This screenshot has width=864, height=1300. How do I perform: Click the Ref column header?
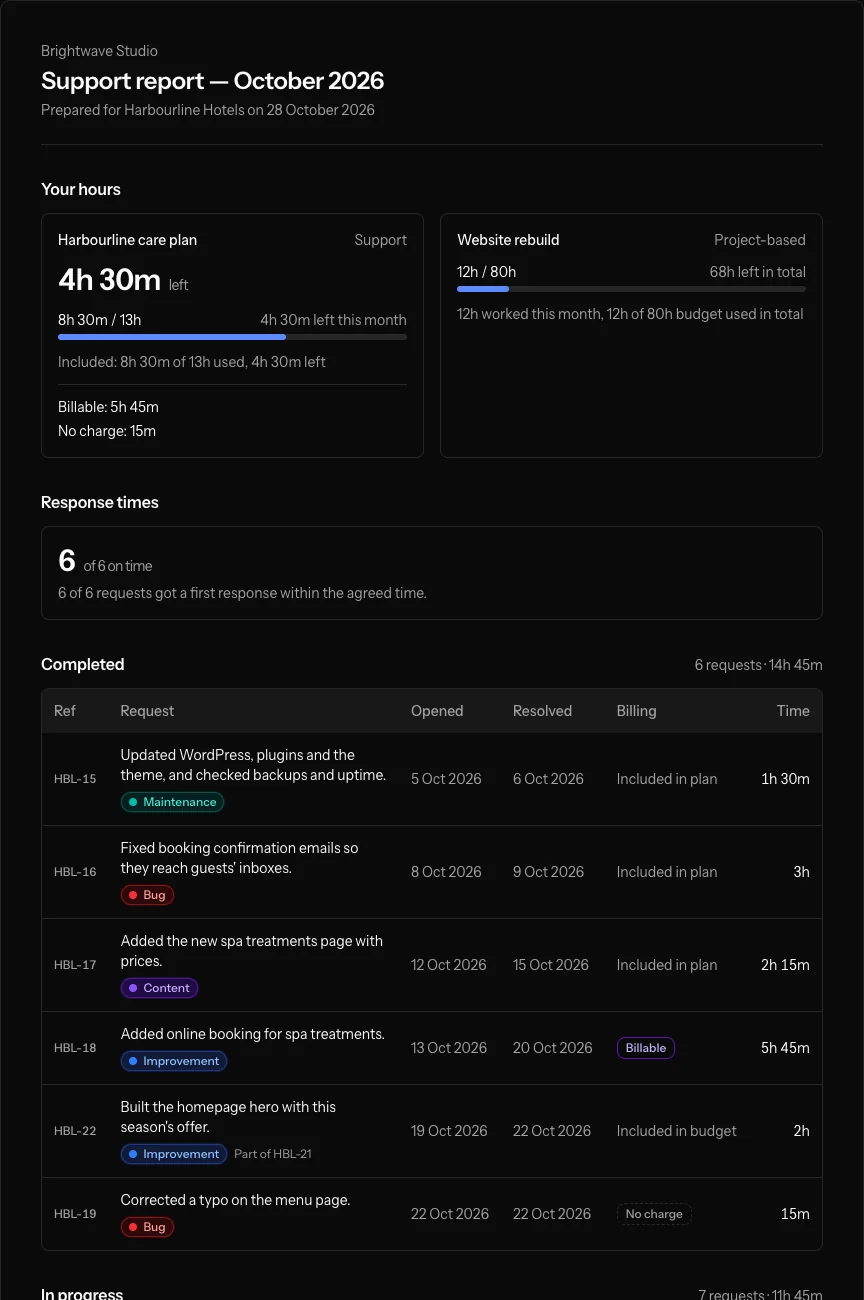pyautogui.click(x=65, y=711)
